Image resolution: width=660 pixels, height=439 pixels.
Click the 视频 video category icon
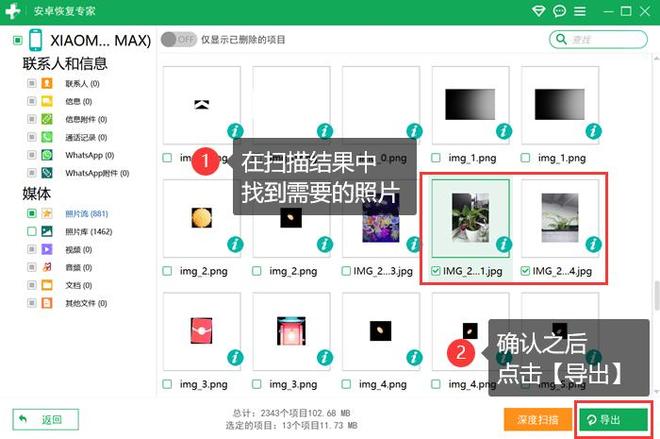pos(46,249)
